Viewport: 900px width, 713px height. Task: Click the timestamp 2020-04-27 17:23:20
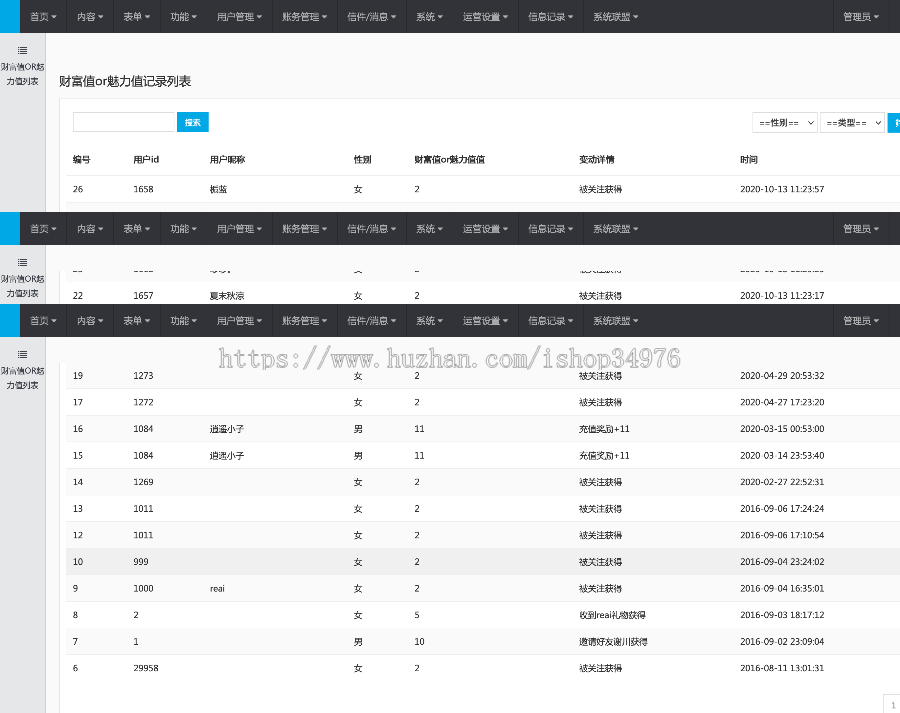point(782,402)
